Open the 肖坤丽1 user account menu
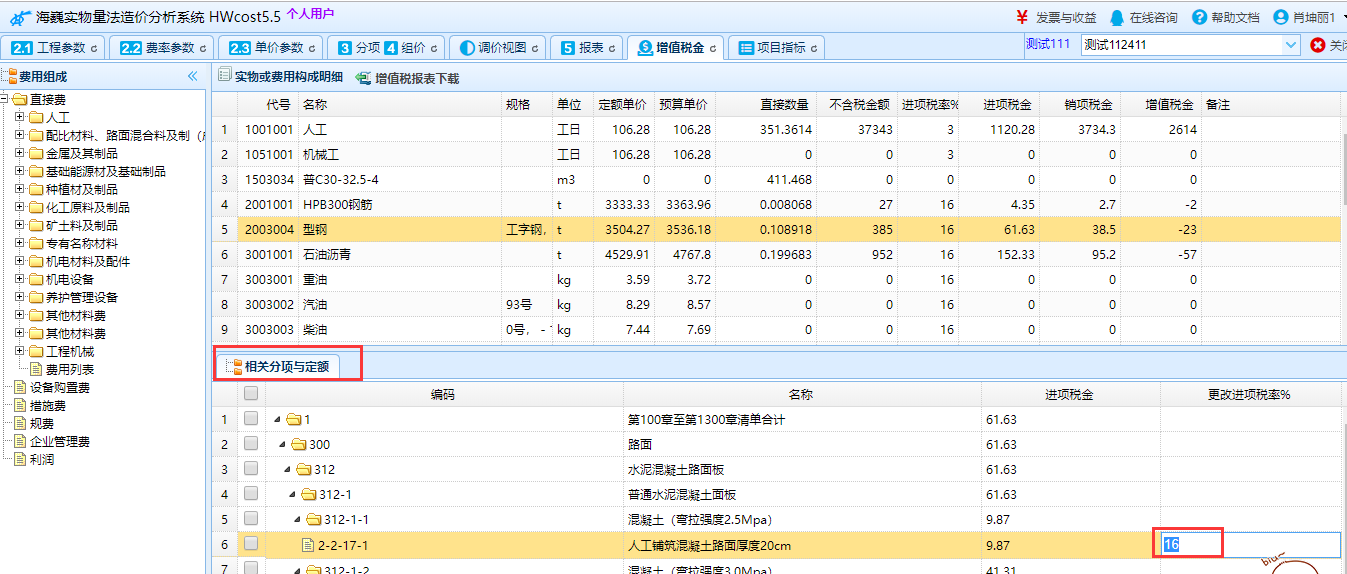 click(1311, 17)
